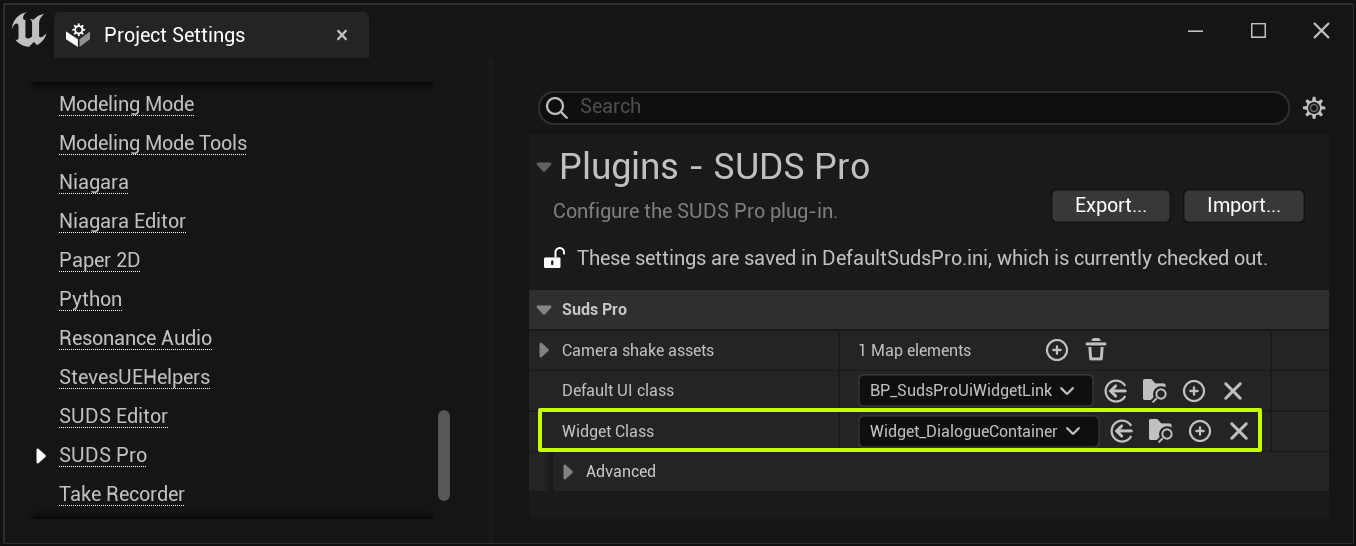This screenshot has width=1356, height=546.
Task: Open StevesUEHelpers settings
Action: point(134,377)
